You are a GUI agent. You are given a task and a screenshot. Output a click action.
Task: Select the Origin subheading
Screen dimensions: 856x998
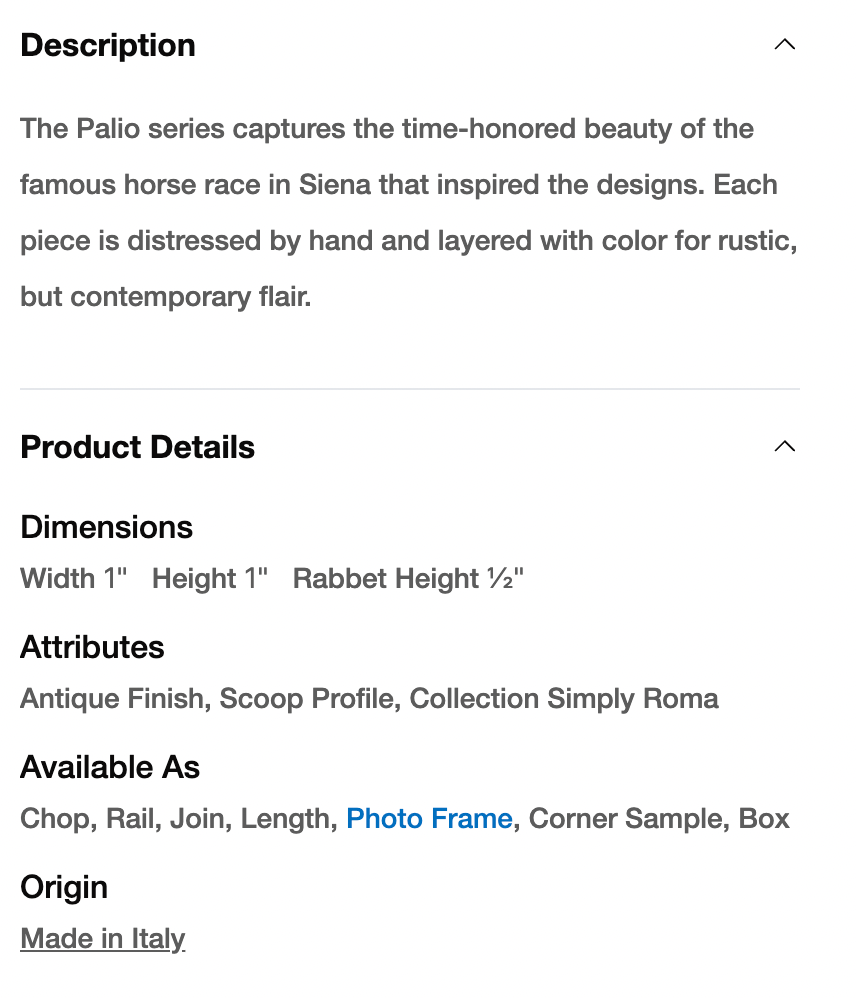point(64,887)
